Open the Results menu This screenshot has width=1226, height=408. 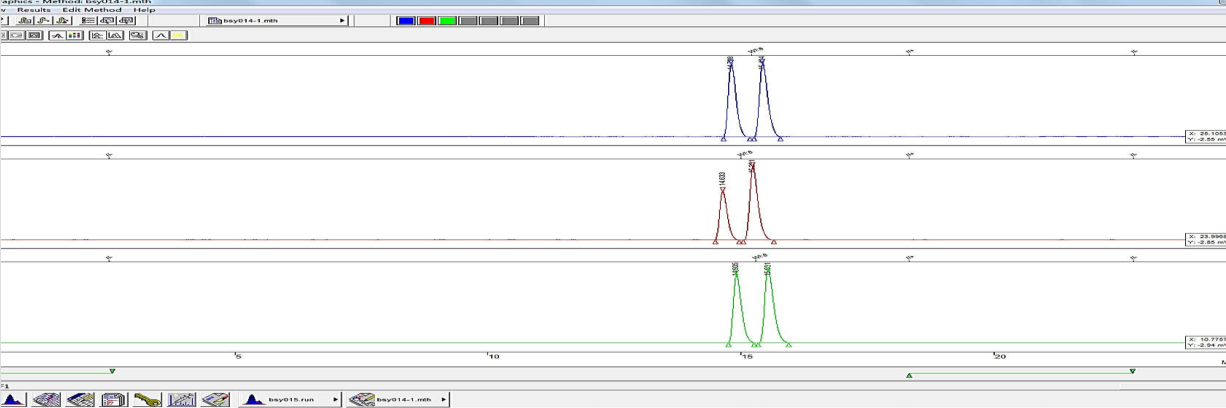pos(34,10)
